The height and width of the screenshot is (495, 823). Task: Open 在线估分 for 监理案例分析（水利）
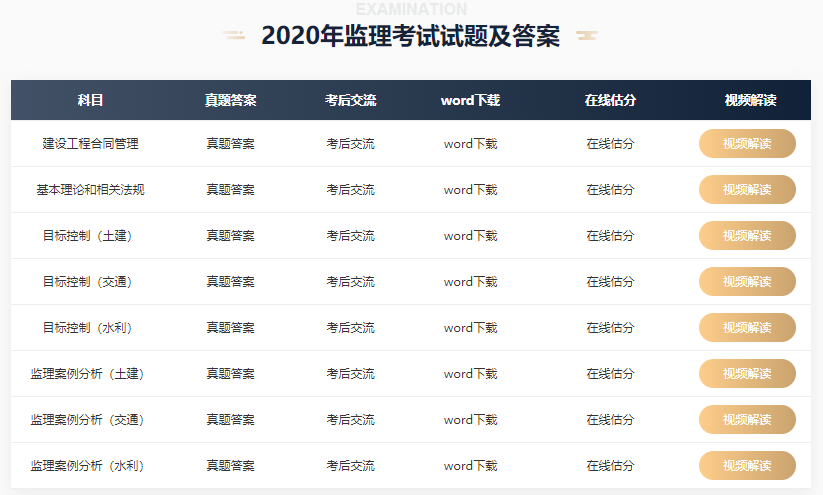[x=610, y=466]
